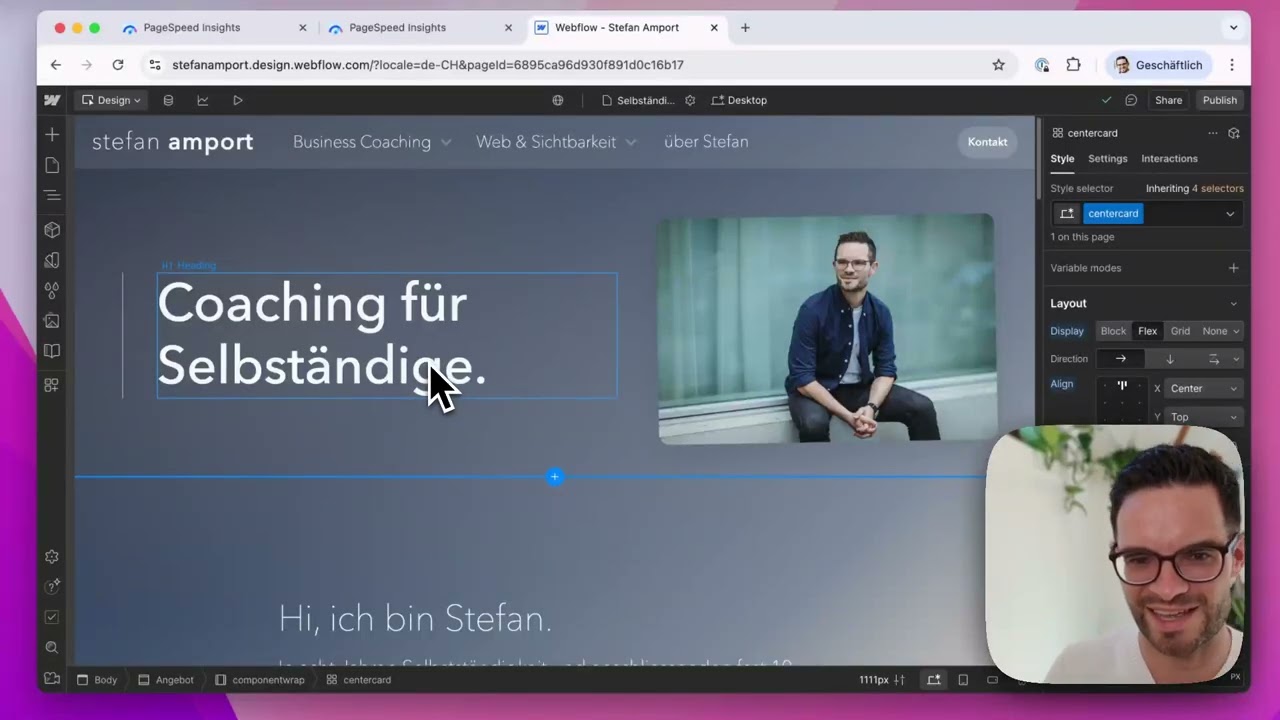This screenshot has width=1280, height=720.
Task: Open the Webflow logo menu
Action: 52,100
